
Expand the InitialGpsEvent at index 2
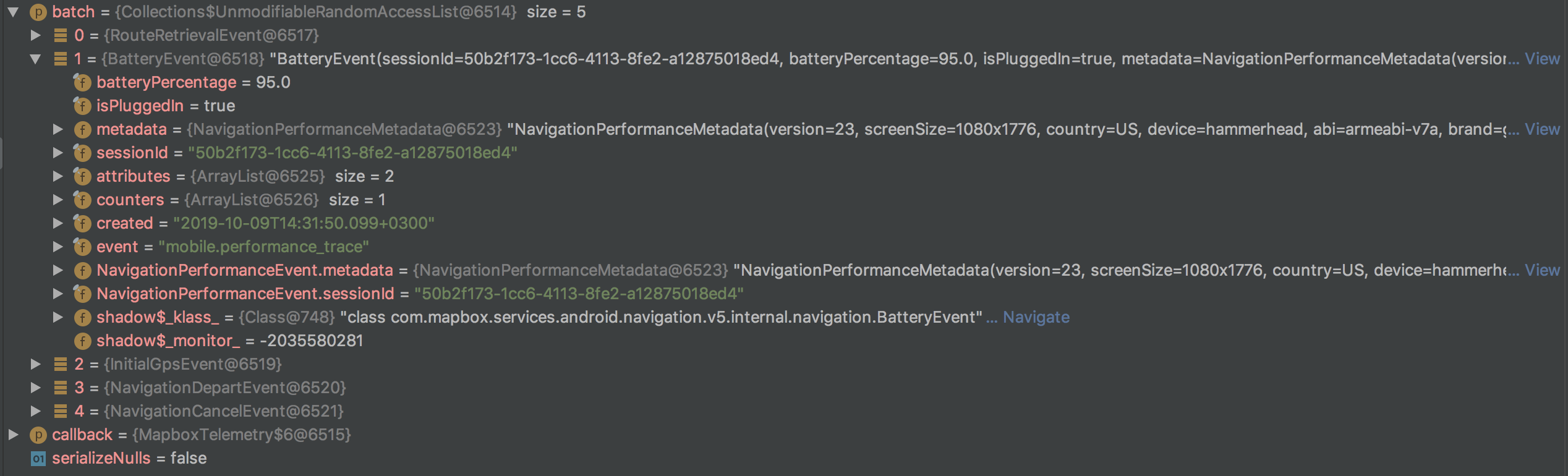pos(35,364)
